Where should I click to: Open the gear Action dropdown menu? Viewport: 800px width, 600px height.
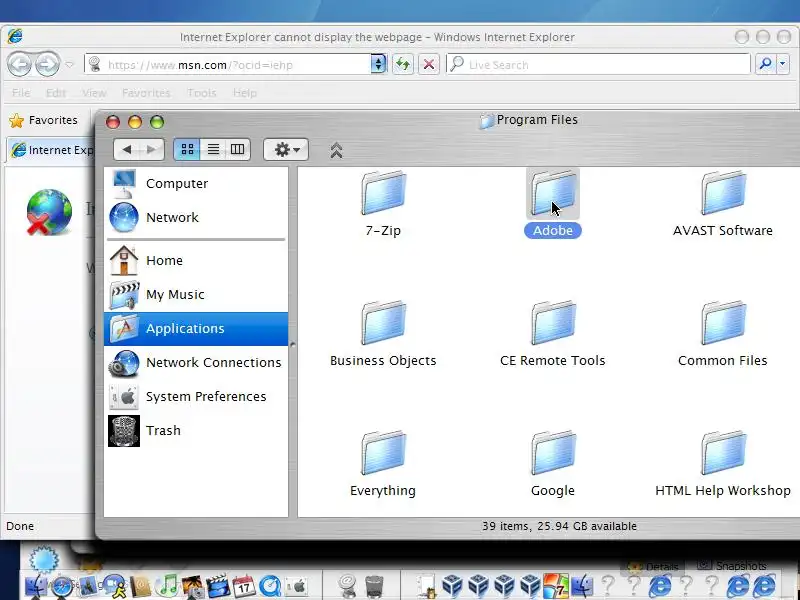tap(286, 149)
